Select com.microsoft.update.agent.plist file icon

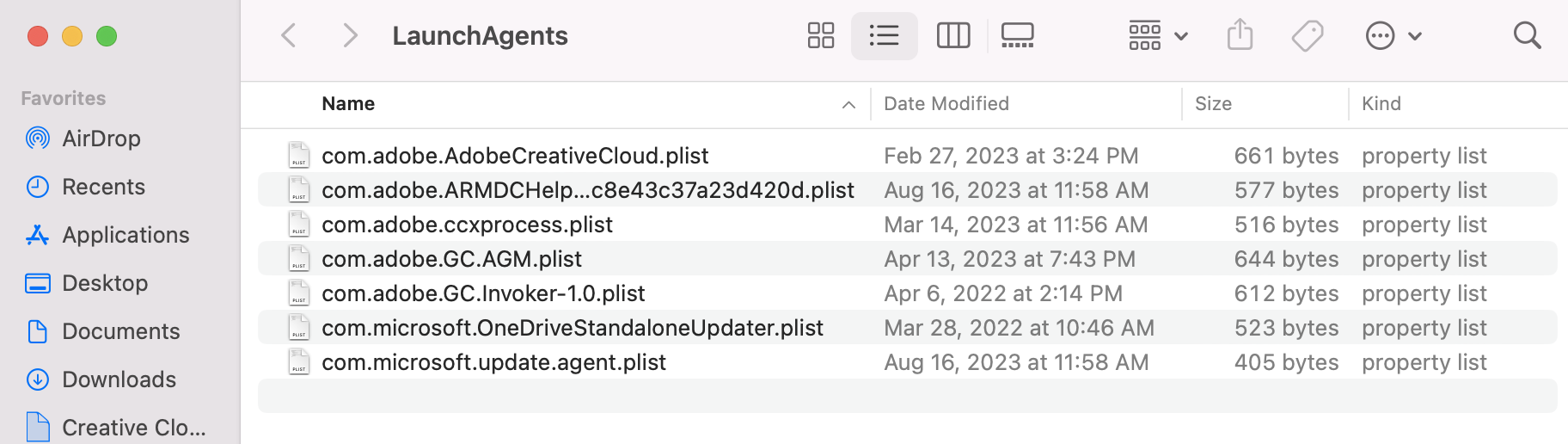298,362
